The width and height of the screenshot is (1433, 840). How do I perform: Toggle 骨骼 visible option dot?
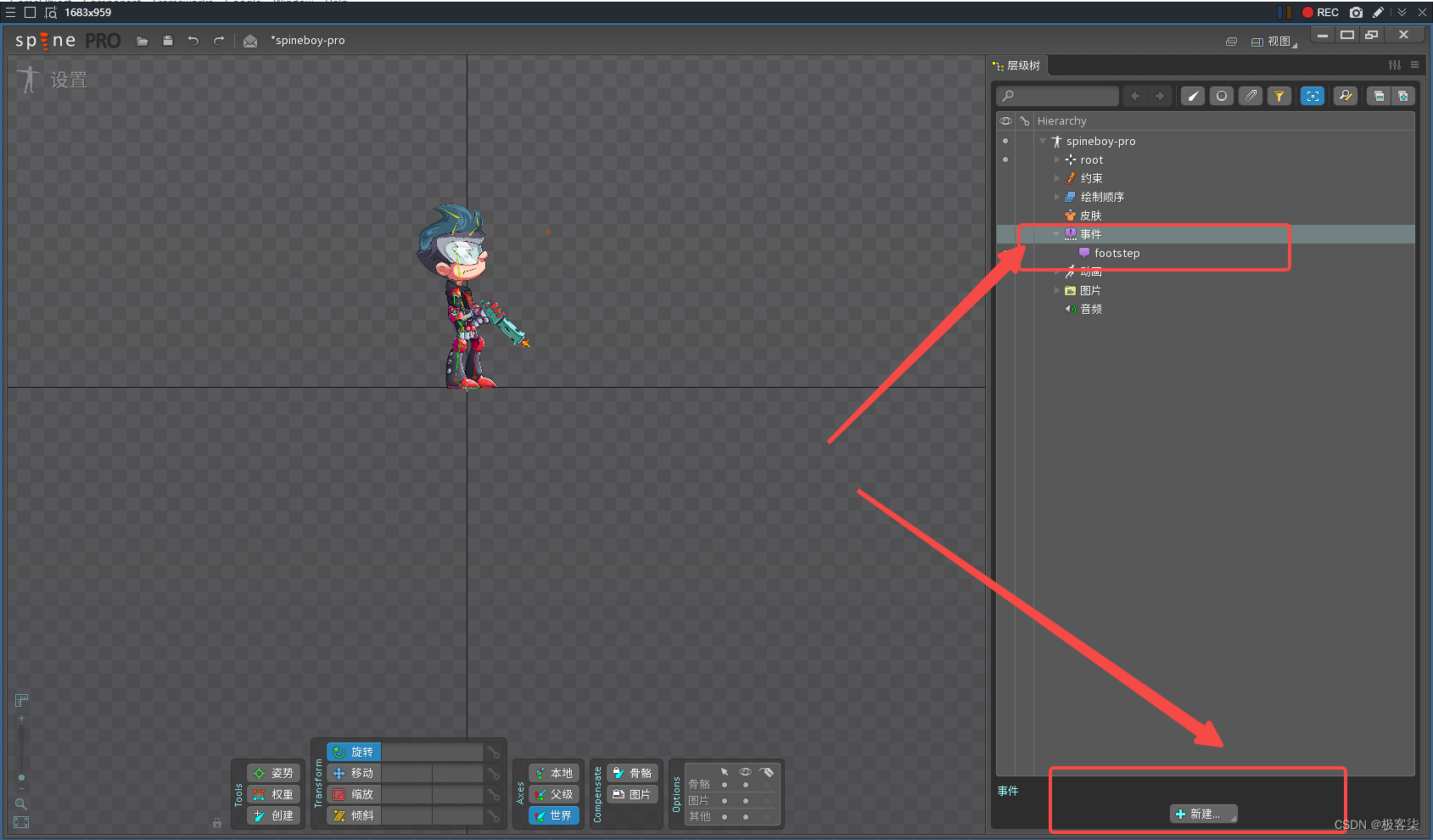point(746,786)
